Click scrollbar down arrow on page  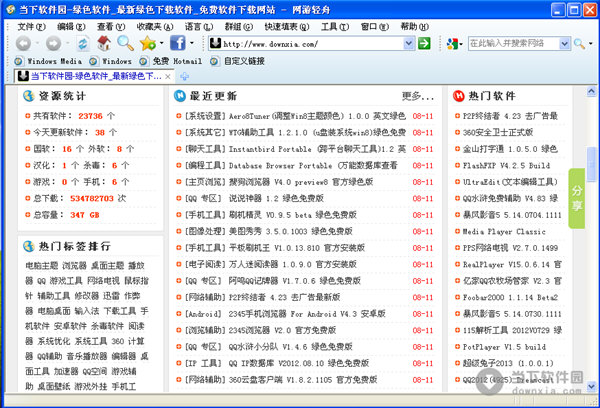point(591,386)
